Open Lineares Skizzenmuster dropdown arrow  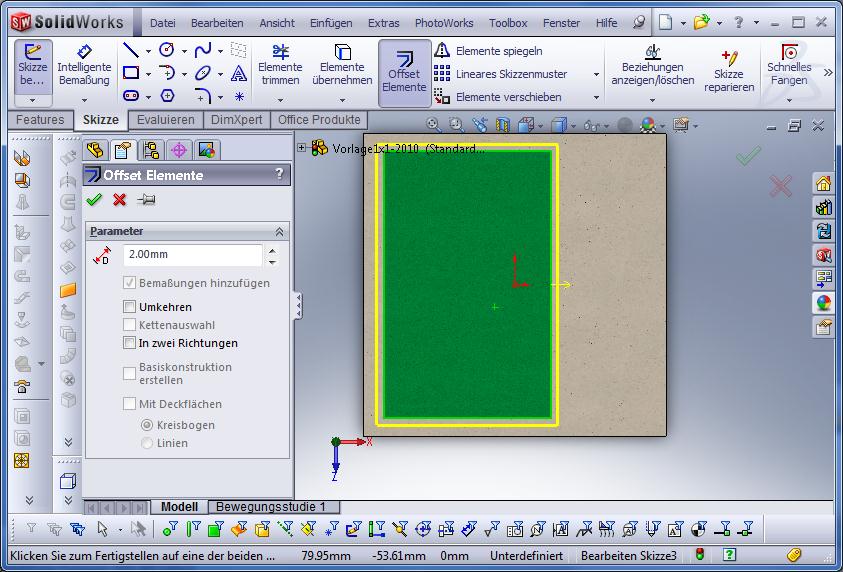(596, 74)
